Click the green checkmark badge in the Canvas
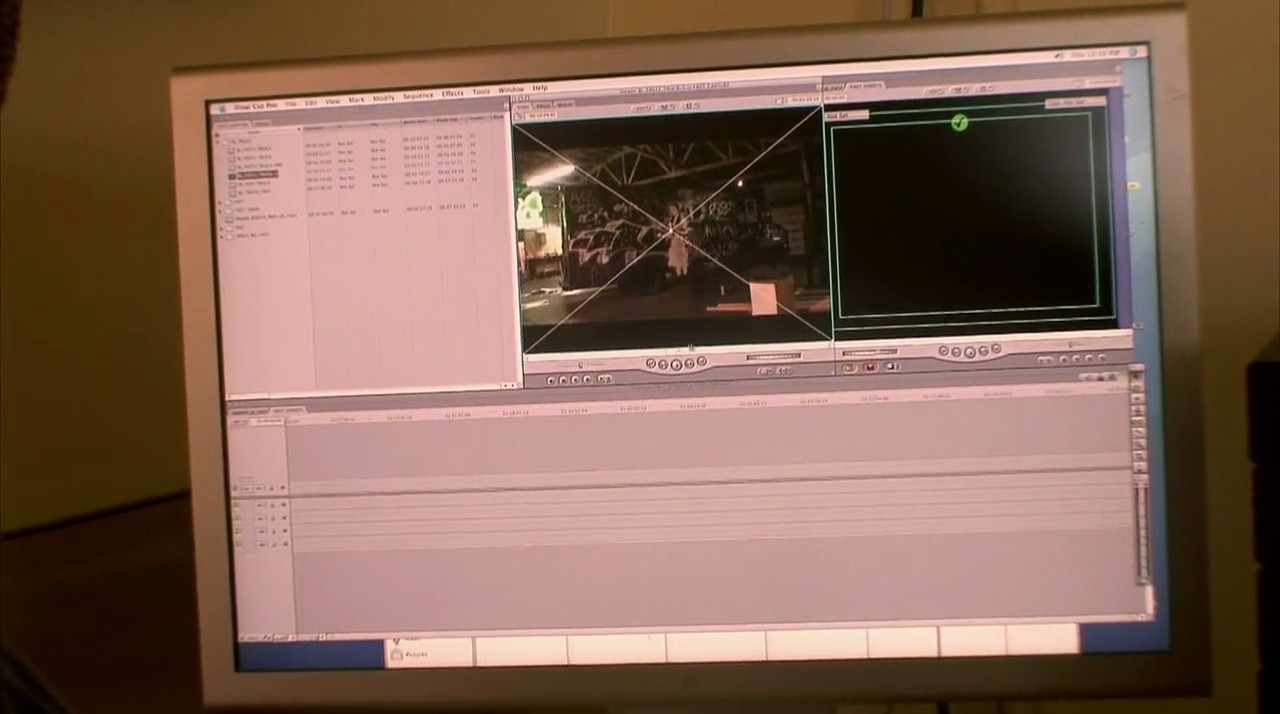1280x714 pixels. (960, 122)
